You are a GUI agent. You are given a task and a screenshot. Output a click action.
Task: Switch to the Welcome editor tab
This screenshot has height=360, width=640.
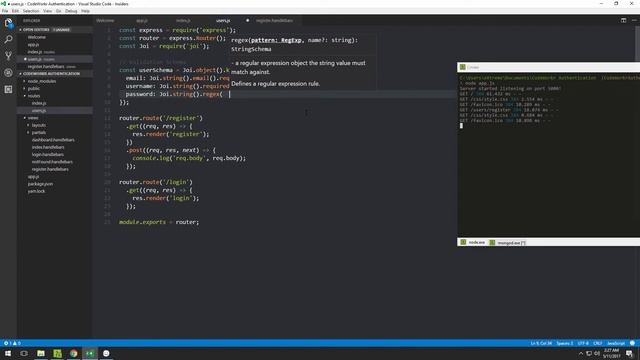[105, 20]
